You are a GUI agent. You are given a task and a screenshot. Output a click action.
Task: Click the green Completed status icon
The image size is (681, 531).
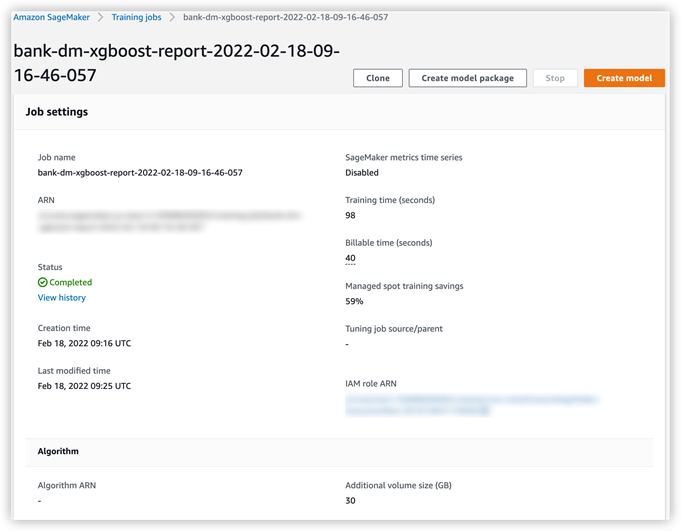tap(43, 283)
